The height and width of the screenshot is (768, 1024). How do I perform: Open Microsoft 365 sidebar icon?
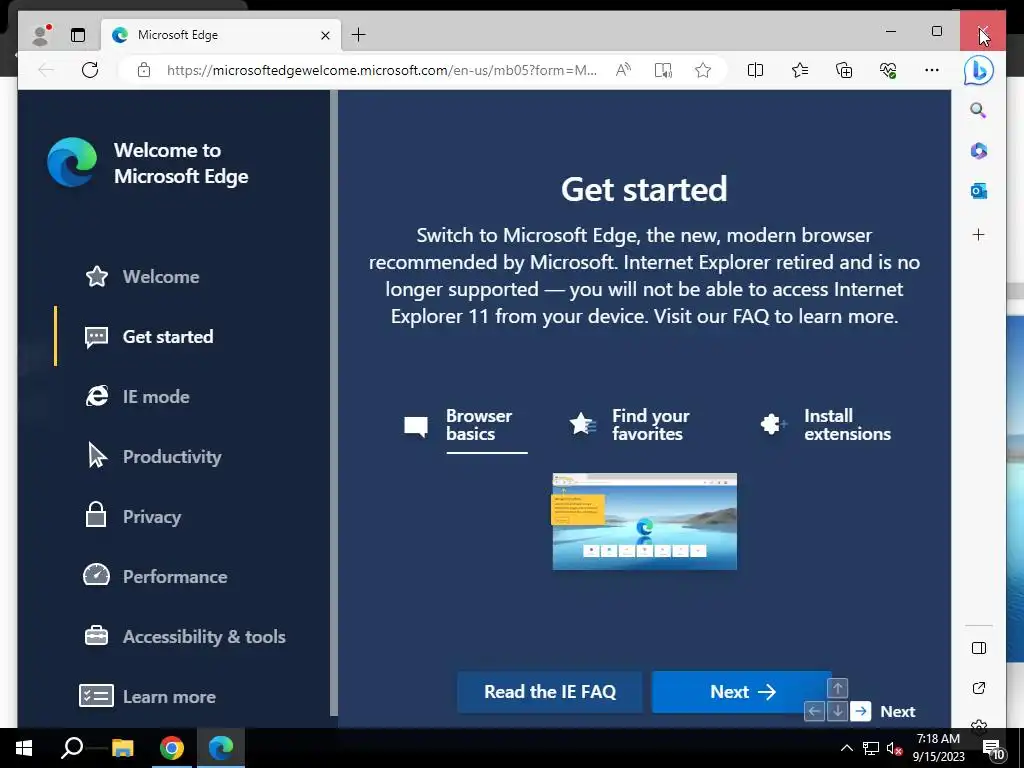pos(978,151)
